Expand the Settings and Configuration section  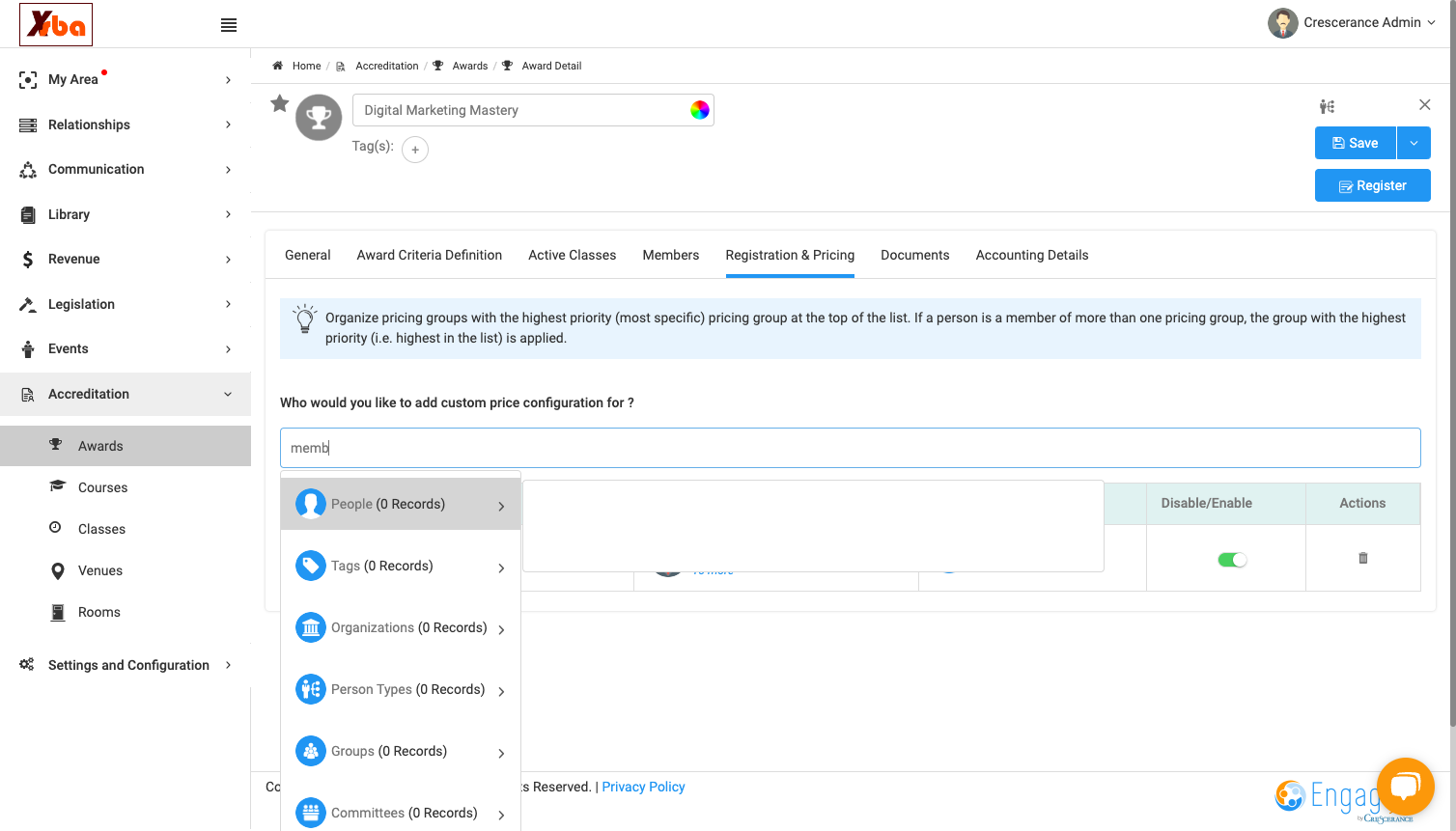pyautogui.click(x=126, y=665)
